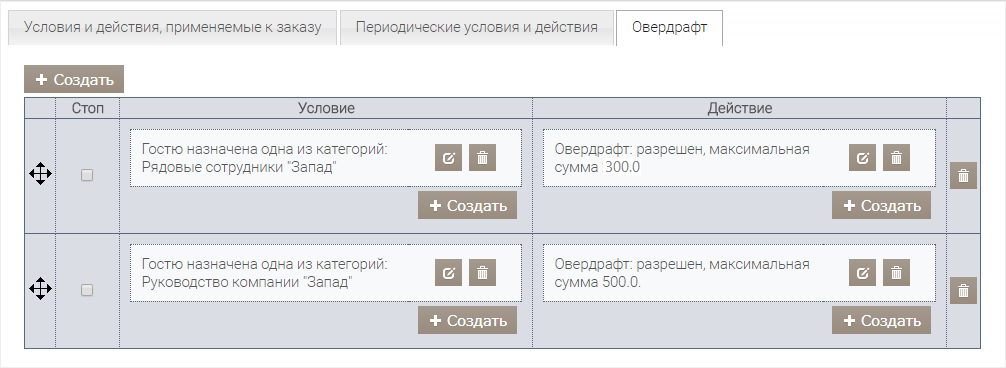The image size is (1006, 368).
Task: Add an action to the second rule via Создать
Action: [x=882, y=321]
